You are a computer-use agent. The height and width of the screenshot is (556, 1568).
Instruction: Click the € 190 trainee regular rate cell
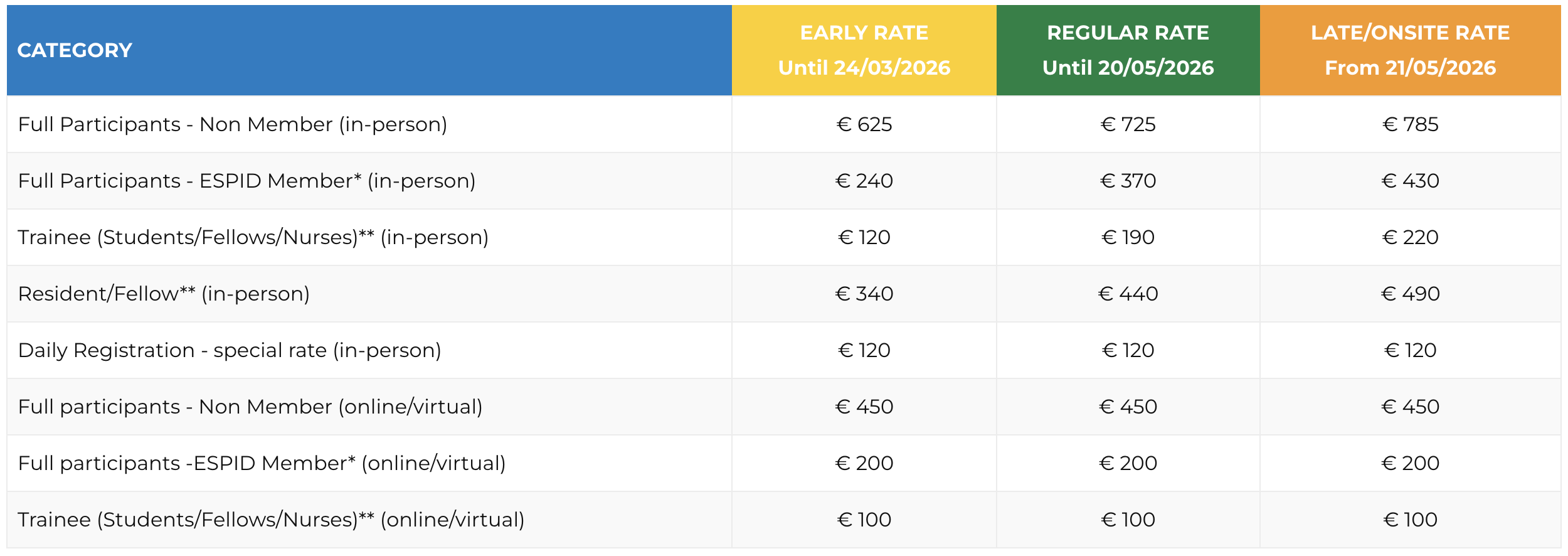pyautogui.click(x=1128, y=237)
